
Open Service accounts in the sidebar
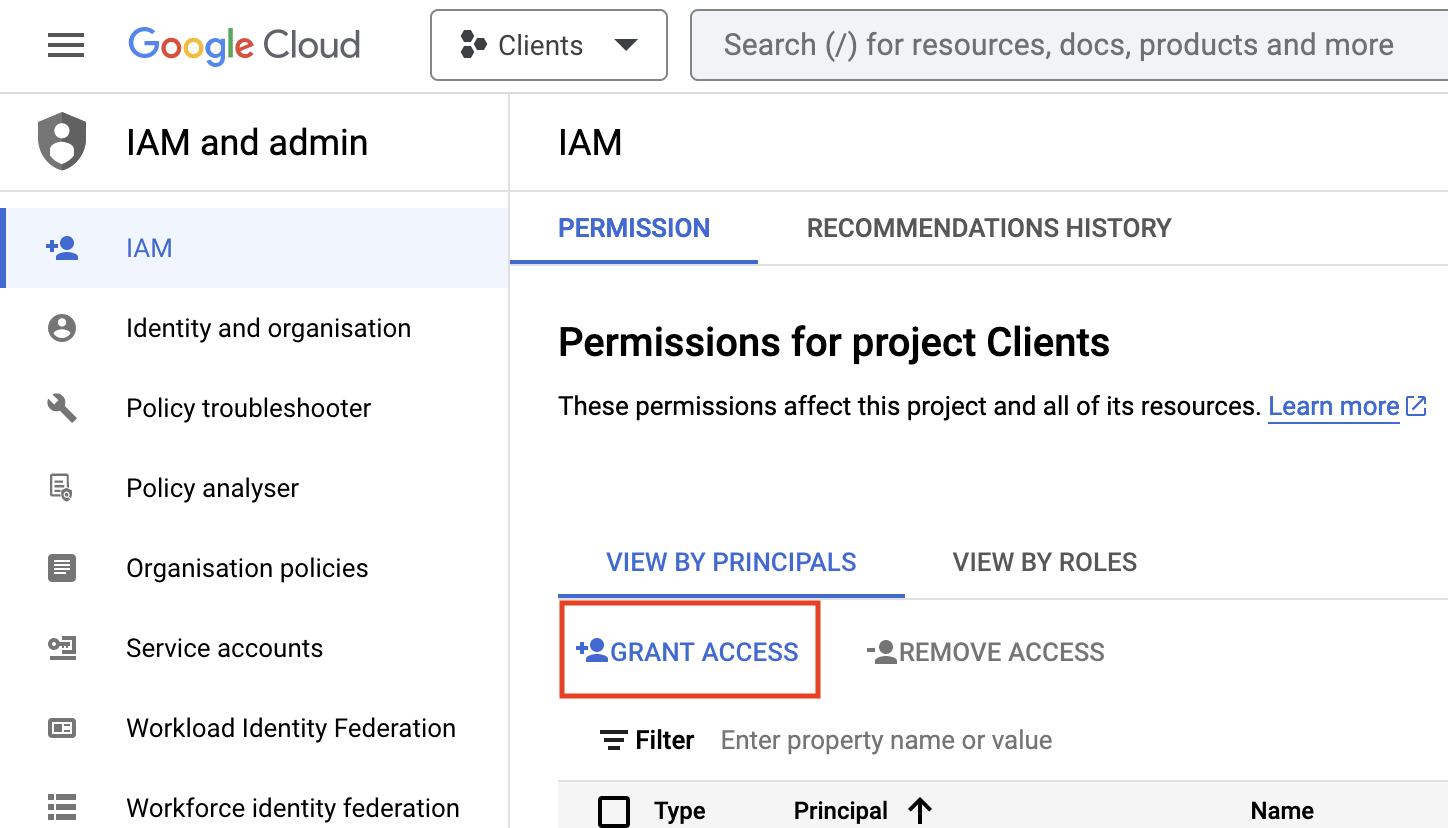coord(254,648)
